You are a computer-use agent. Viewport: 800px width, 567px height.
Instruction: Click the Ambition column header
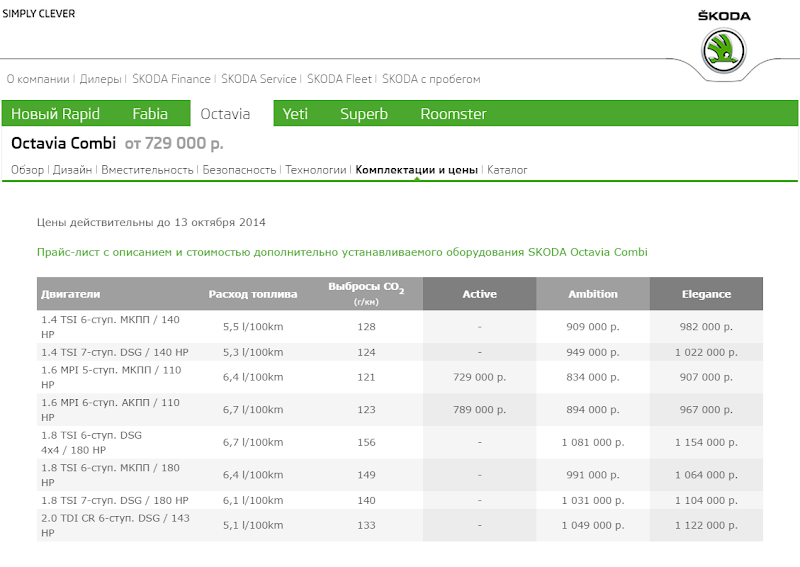pyautogui.click(x=593, y=294)
